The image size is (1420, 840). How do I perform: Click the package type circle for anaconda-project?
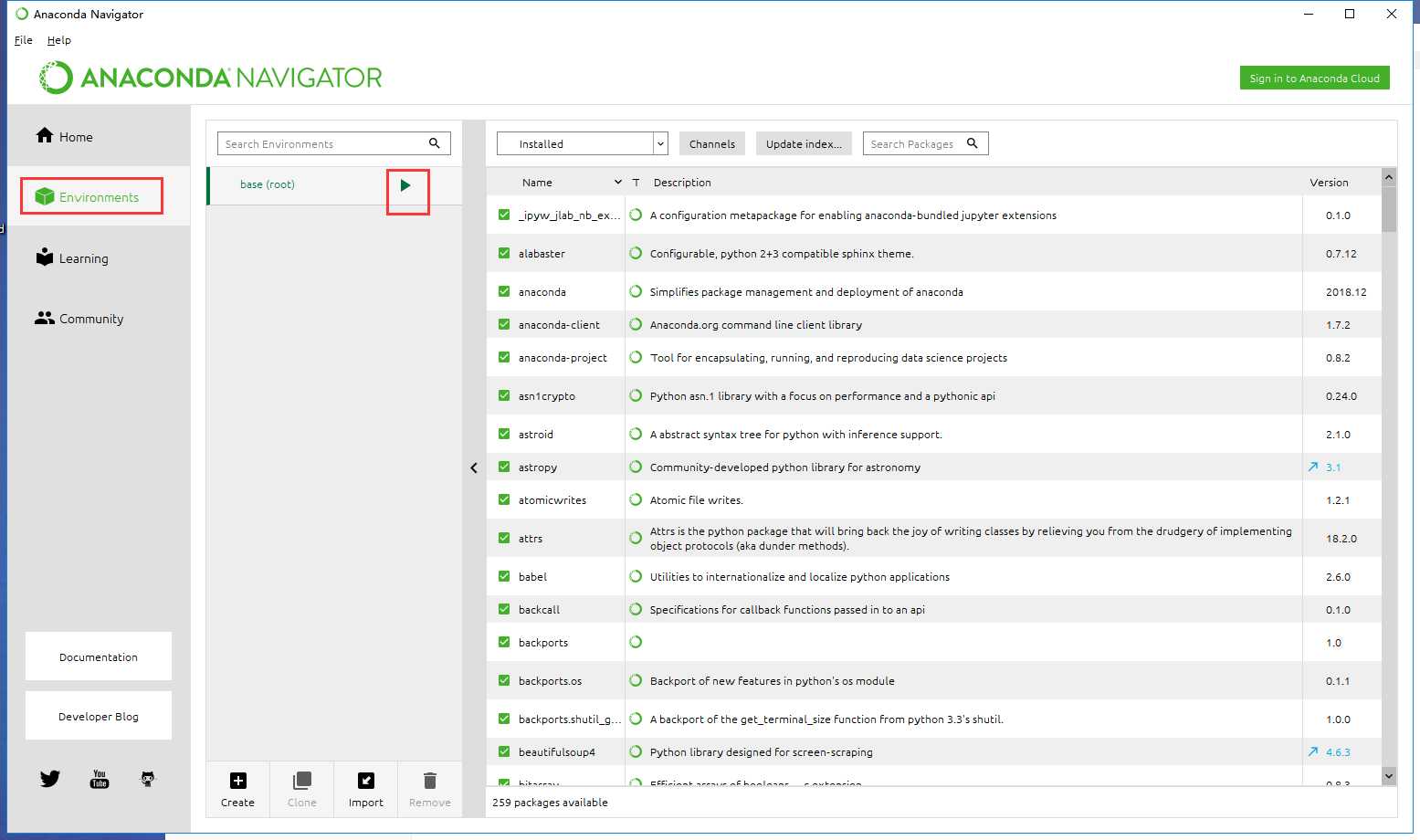(x=636, y=357)
